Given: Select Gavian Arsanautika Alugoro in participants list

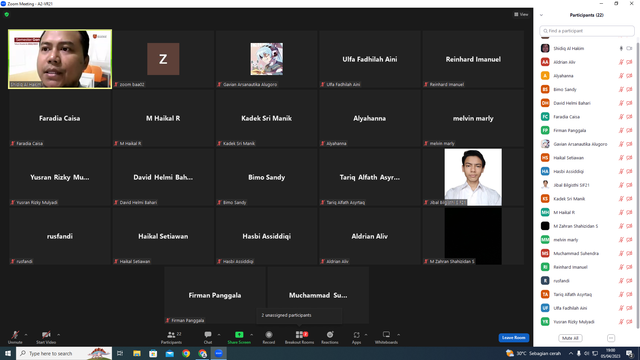Looking at the screenshot, I should (x=587, y=144).
